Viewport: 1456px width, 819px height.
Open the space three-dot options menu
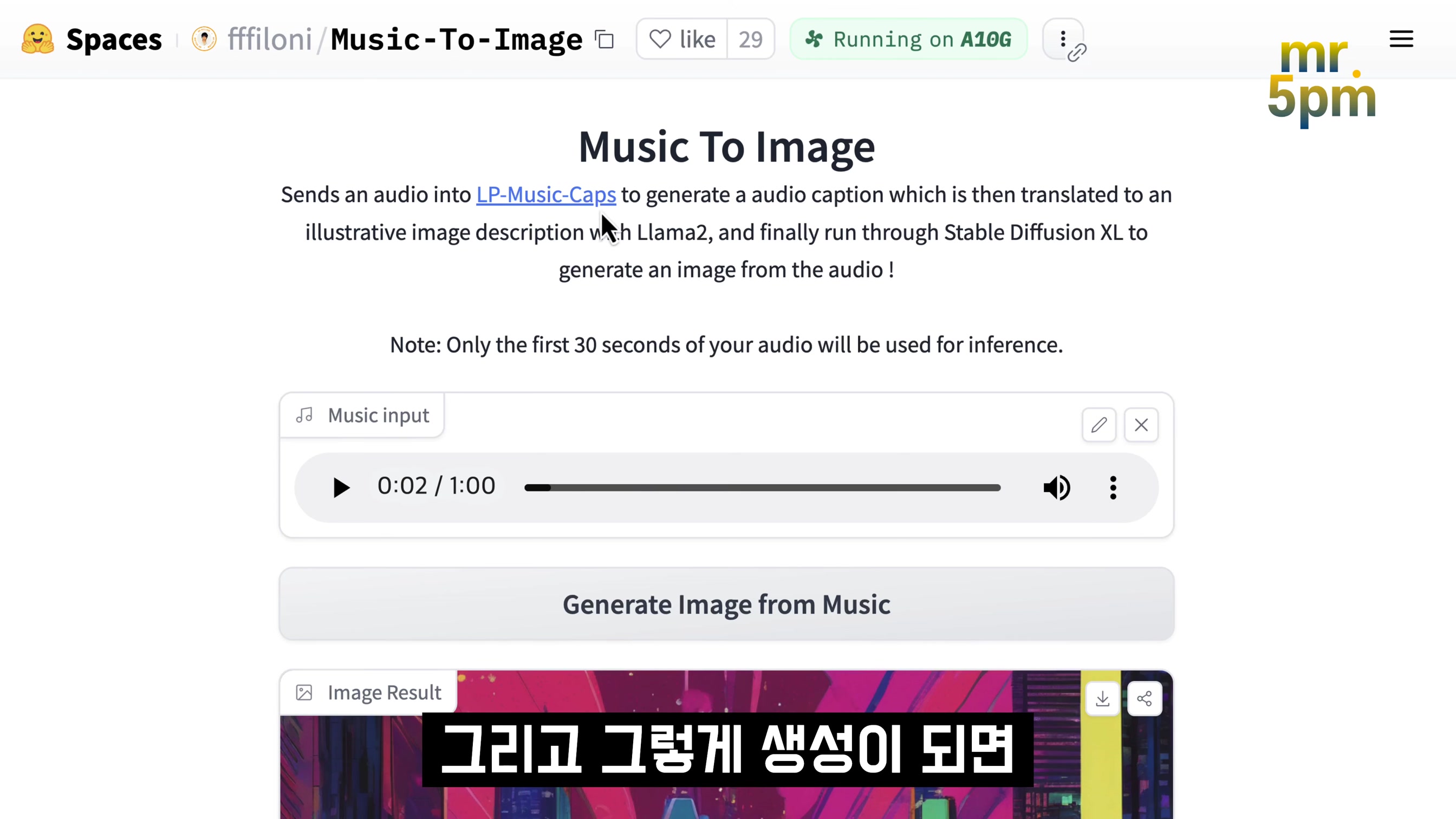pyautogui.click(x=1063, y=39)
